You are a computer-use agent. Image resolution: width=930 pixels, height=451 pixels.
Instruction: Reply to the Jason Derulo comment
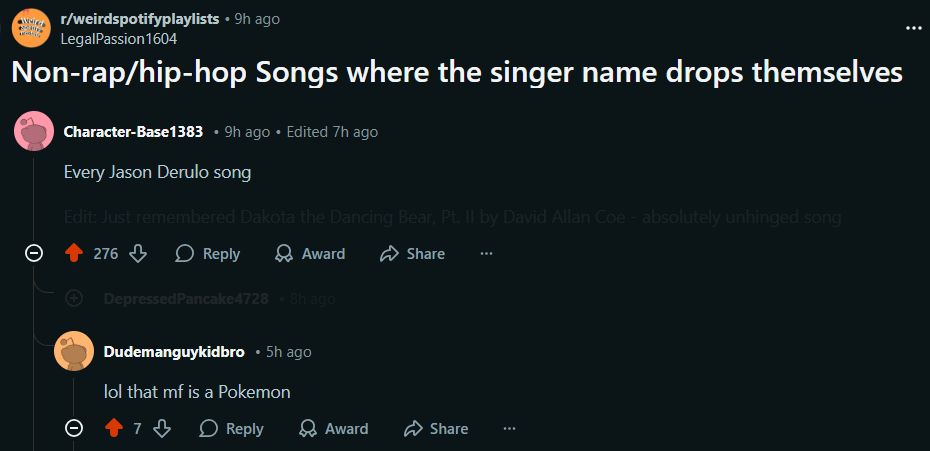(x=208, y=254)
